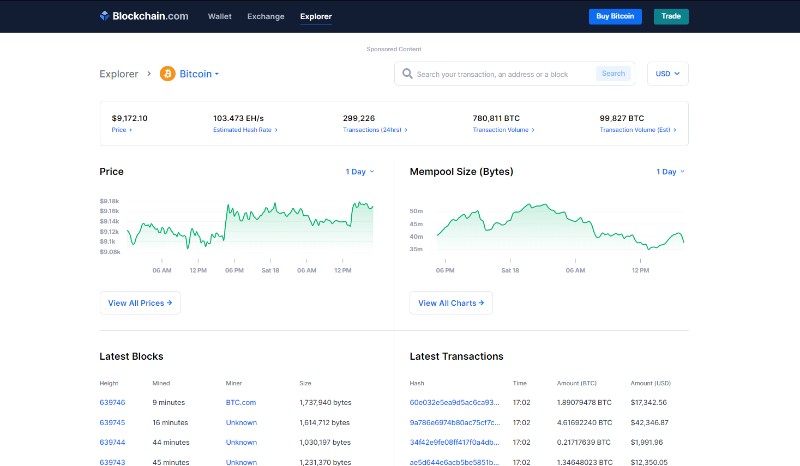
Task: Expand the Bitcoin currency dropdown
Action: [x=199, y=73]
